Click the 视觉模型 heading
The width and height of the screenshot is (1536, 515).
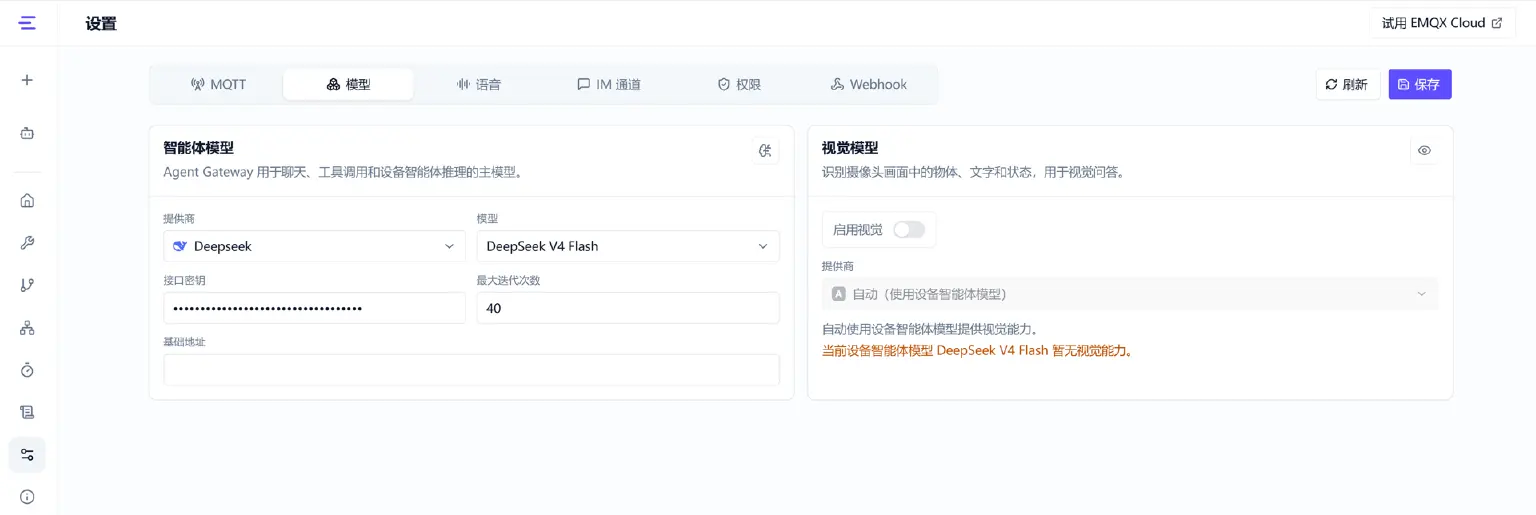pyautogui.click(x=850, y=147)
